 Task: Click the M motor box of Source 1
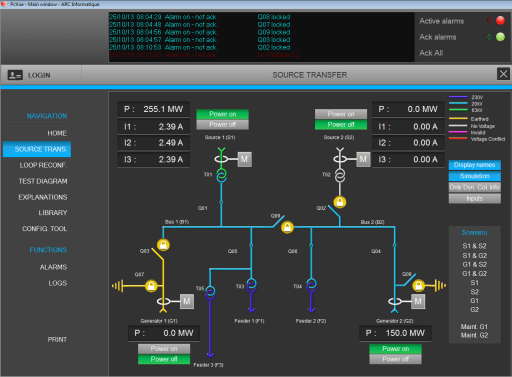[244, 159]
